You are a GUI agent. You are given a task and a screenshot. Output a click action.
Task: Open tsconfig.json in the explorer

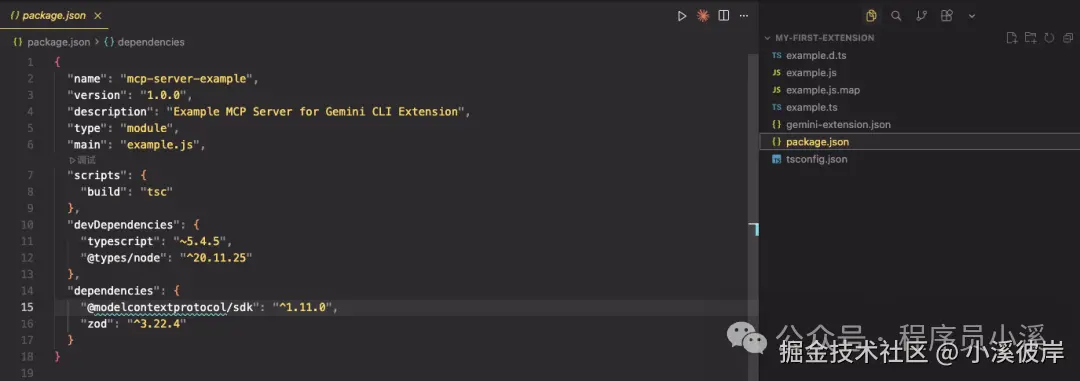point(817,159)
